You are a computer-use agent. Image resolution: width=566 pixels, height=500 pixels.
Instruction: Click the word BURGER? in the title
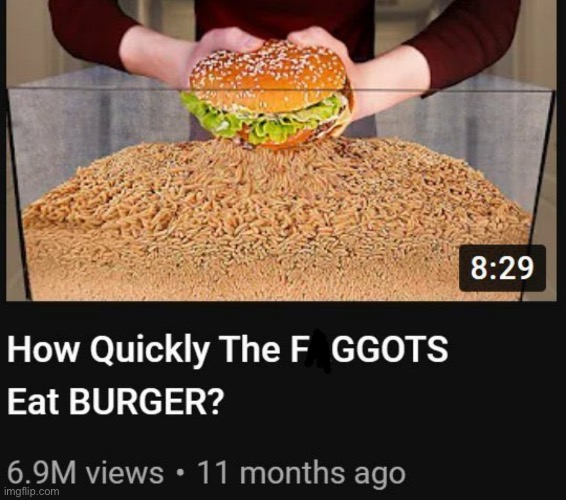pos(146,402)
